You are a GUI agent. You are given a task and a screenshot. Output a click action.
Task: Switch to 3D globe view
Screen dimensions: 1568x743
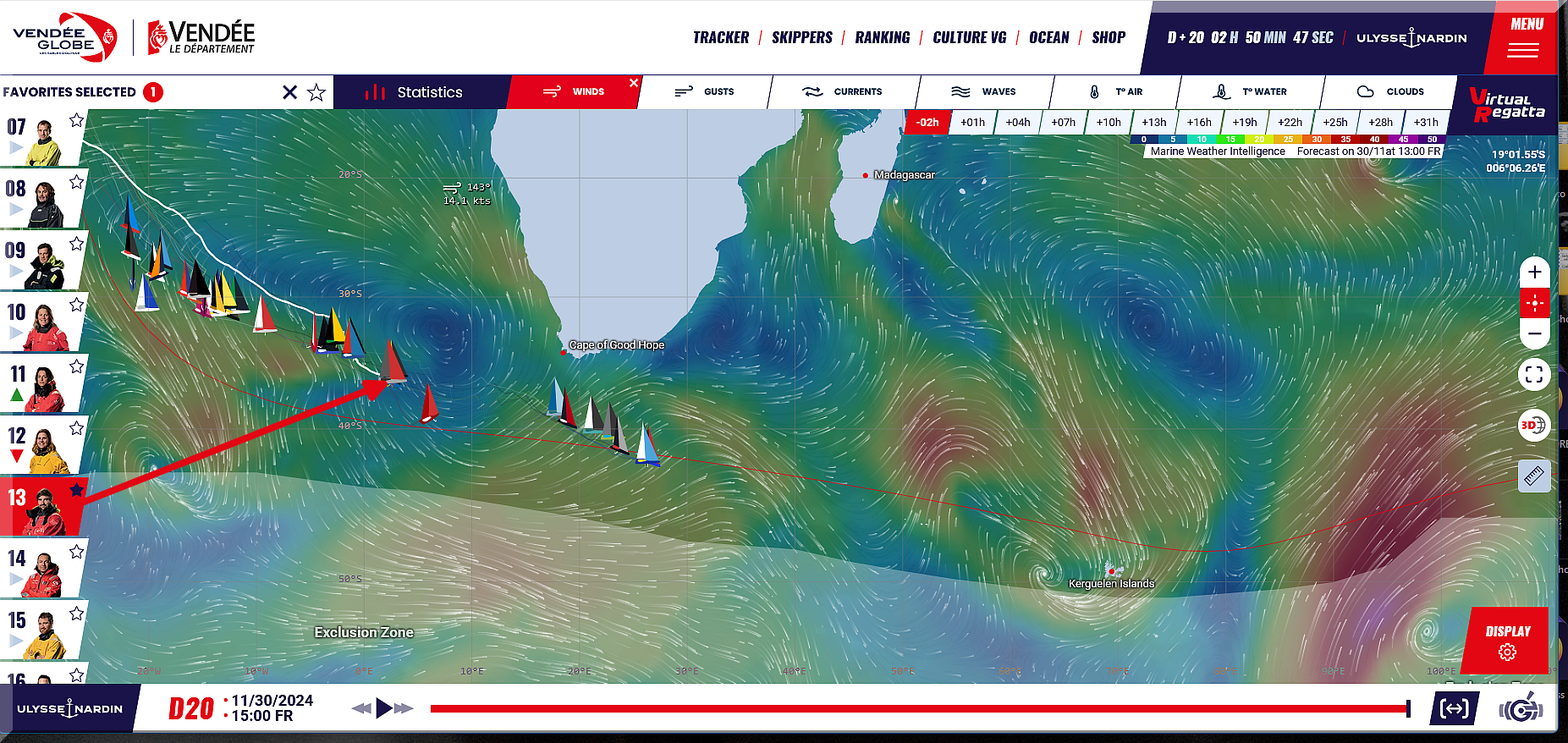1533,425
